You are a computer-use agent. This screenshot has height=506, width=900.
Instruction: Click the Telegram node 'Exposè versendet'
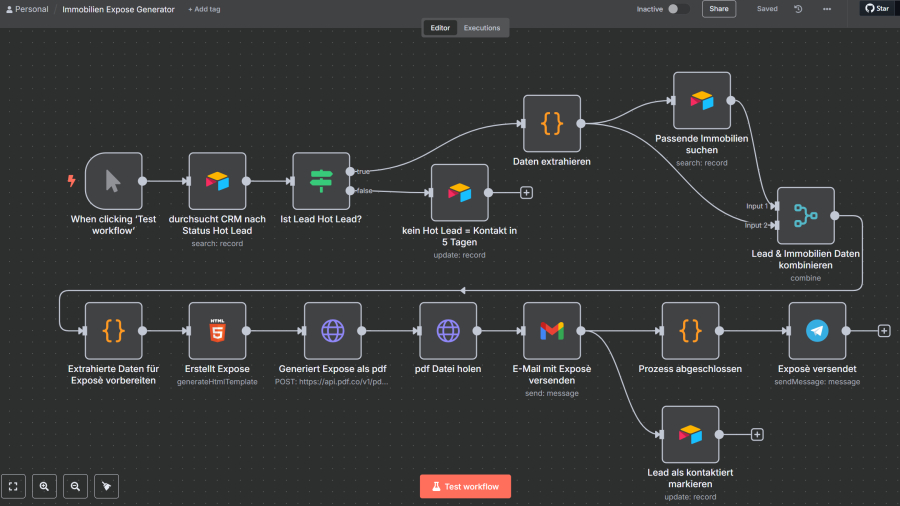click(x=817, y=330)
